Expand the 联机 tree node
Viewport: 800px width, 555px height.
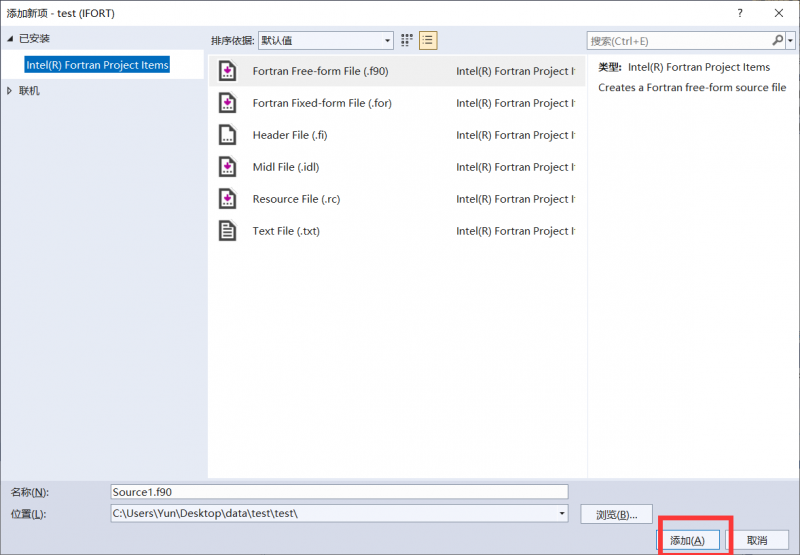point(11,91)
